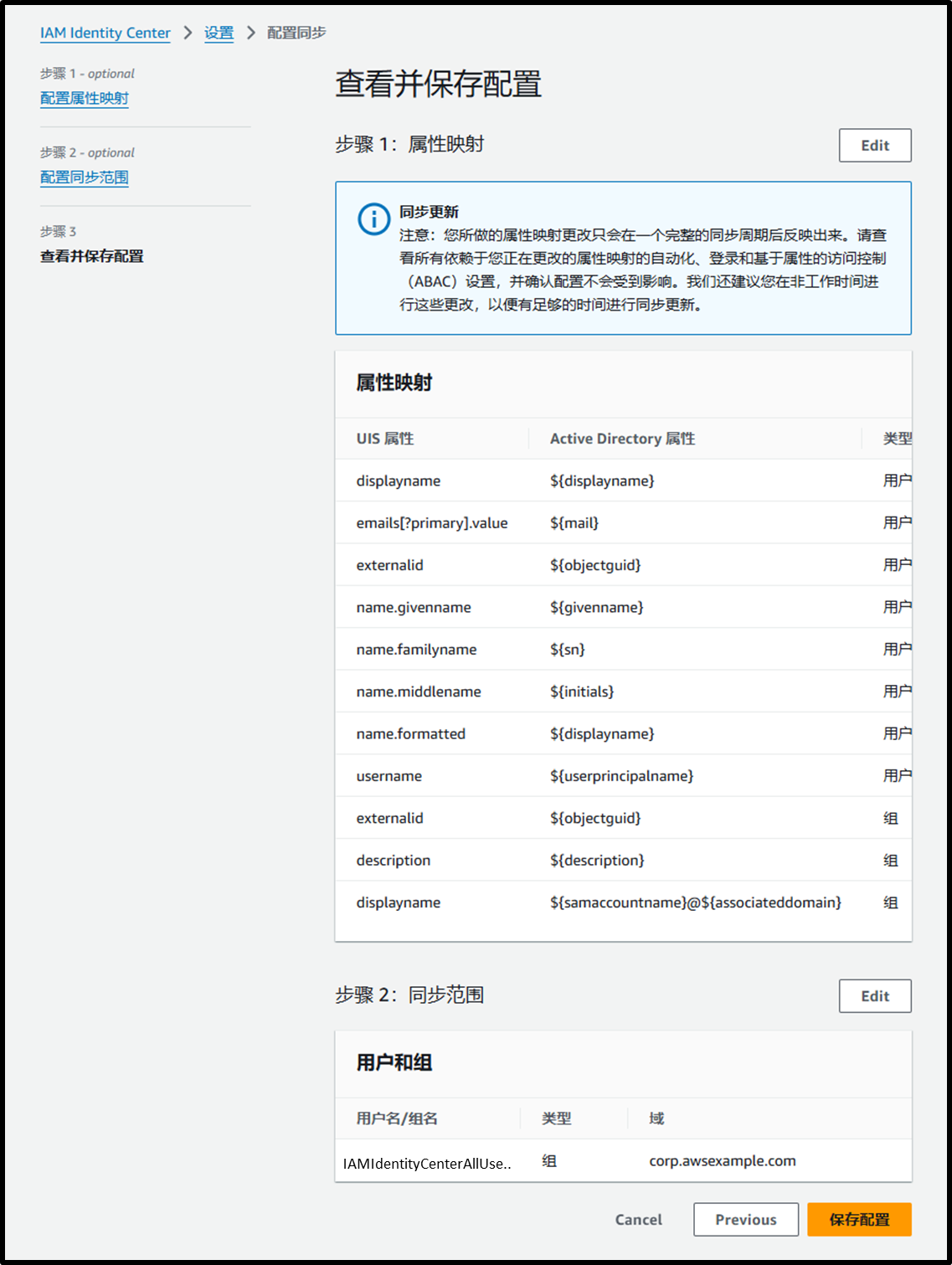Select "externalid" in the 组 type row
The image size is (952, 1265).
(x=390, y=818)
